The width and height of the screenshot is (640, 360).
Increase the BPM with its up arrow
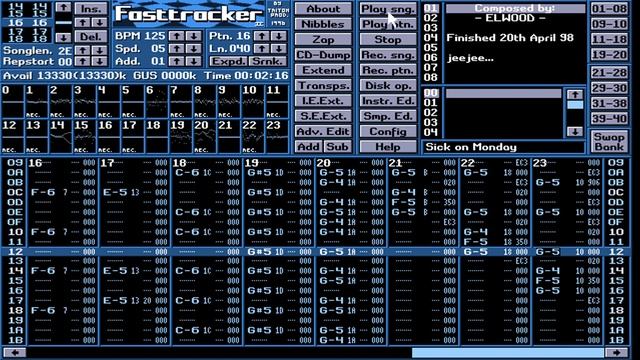pyautogui.click(x=177, y=36)
